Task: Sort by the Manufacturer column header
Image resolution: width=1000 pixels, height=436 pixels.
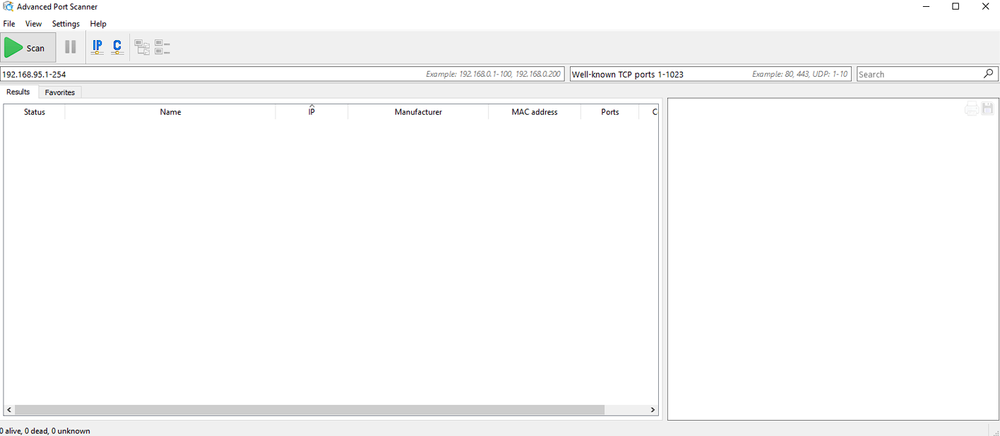Action: (x=418, y=112)
